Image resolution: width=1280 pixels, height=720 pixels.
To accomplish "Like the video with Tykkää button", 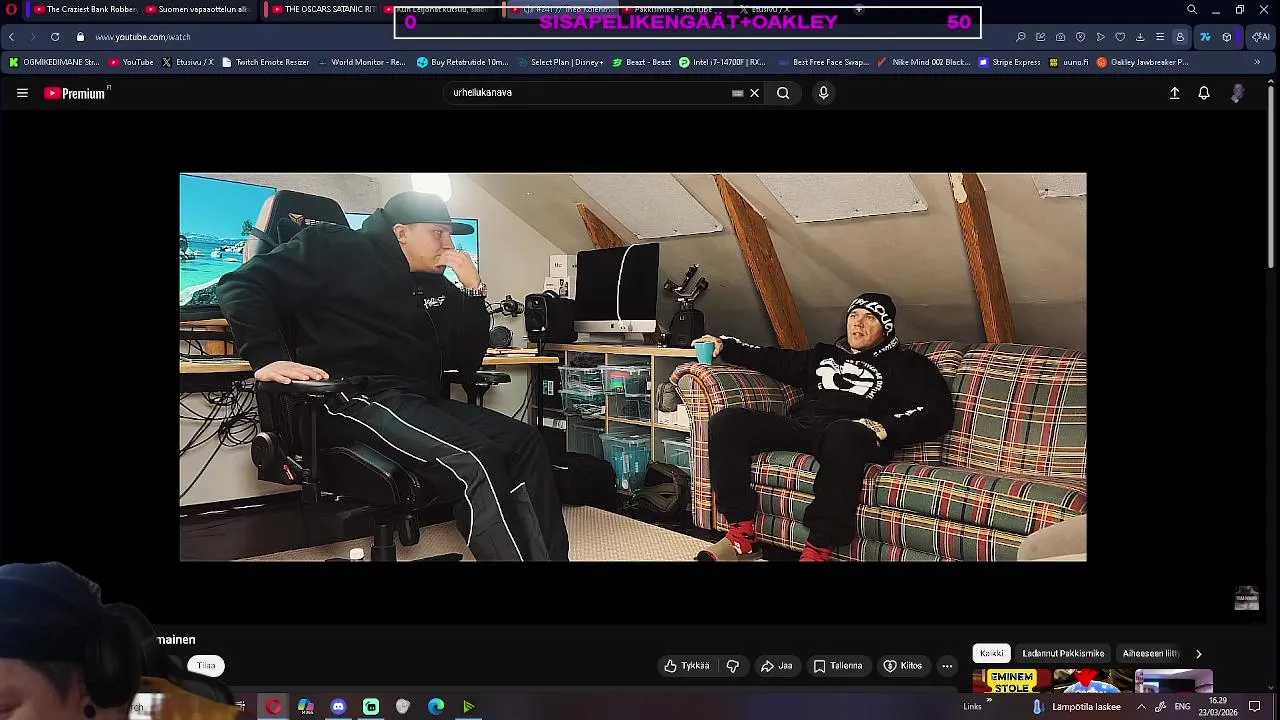I will pos(687,666).
